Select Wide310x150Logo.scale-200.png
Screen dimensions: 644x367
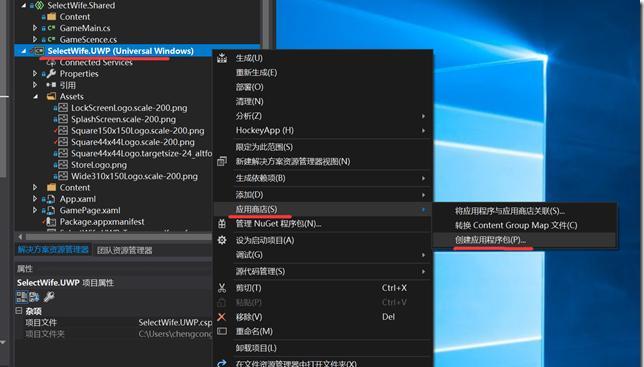tap(134, 176)
